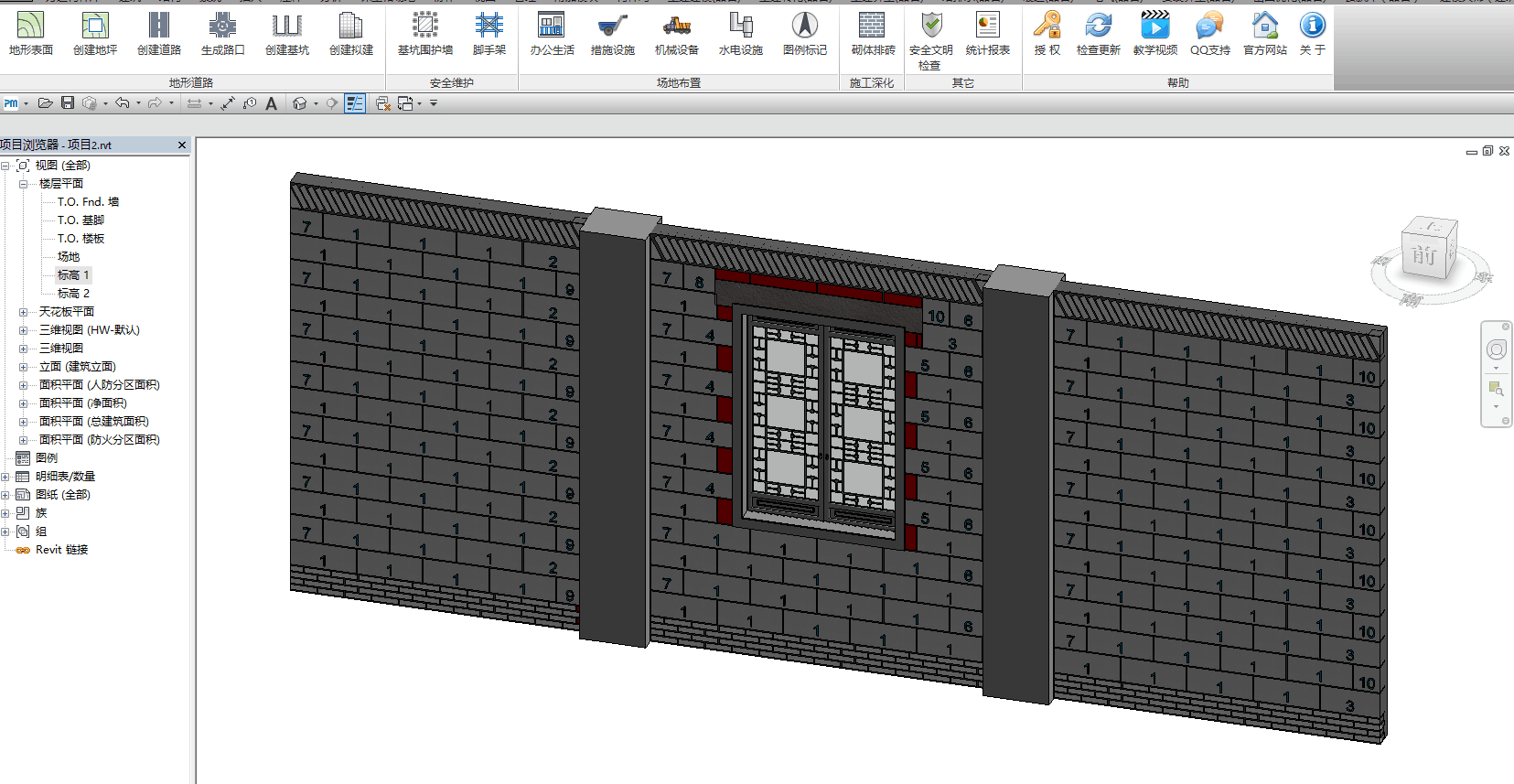Open the undo history dropdown arrow
Image resolution: width=1514 pixels, height=784 pixels.
coord(138,103)
